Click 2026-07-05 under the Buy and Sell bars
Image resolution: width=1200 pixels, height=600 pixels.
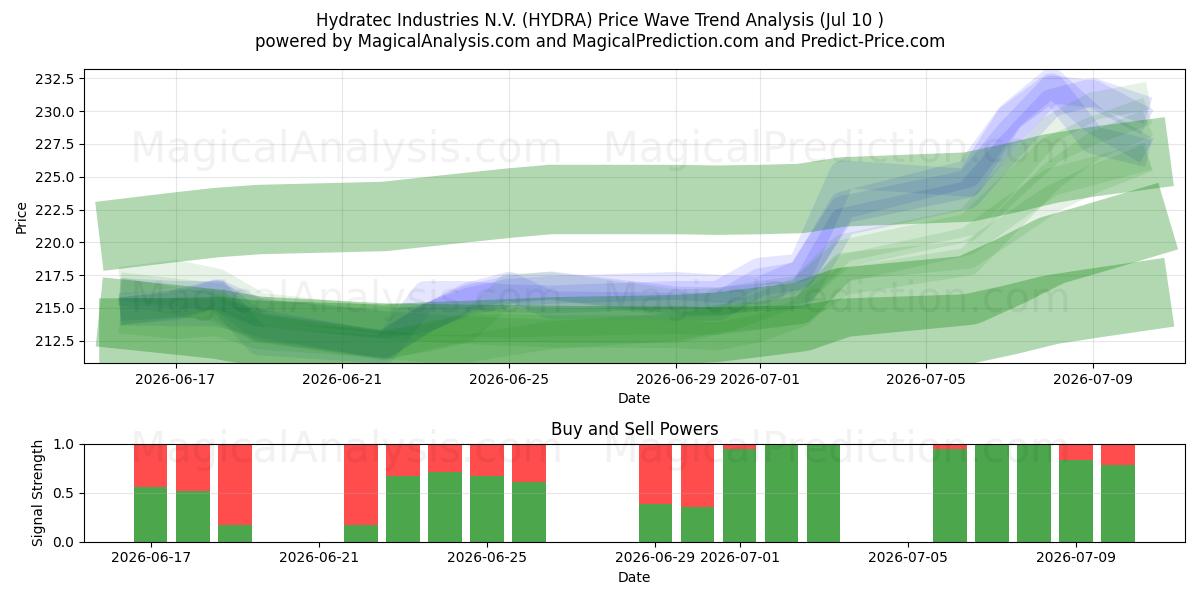click(x=907, y=559)
